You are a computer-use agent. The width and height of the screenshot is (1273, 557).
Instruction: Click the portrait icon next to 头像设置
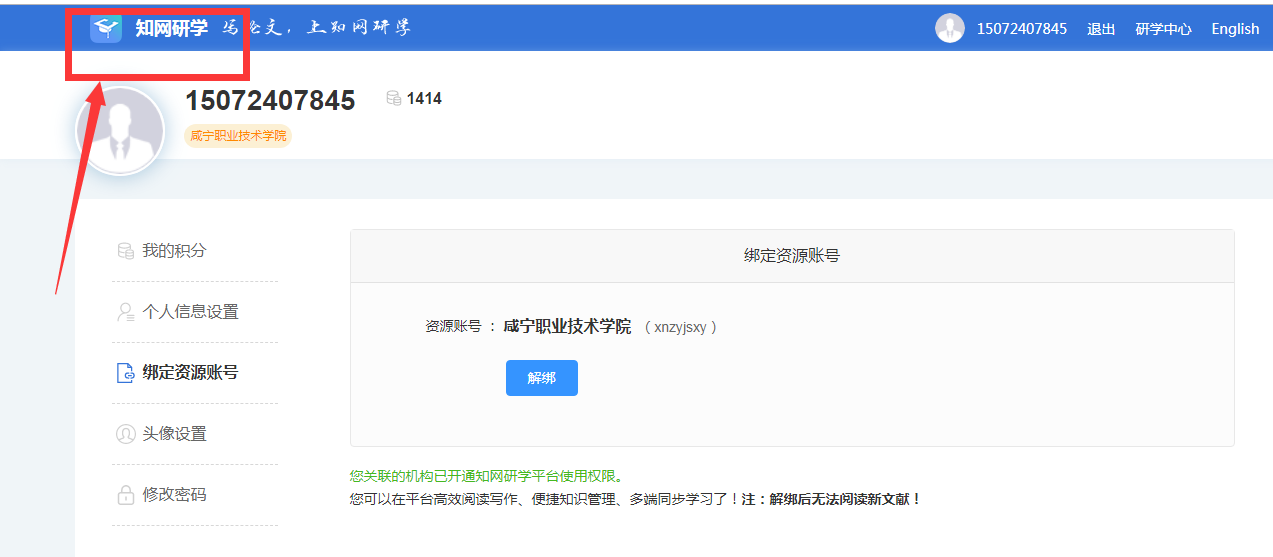(x=125, y=434)
